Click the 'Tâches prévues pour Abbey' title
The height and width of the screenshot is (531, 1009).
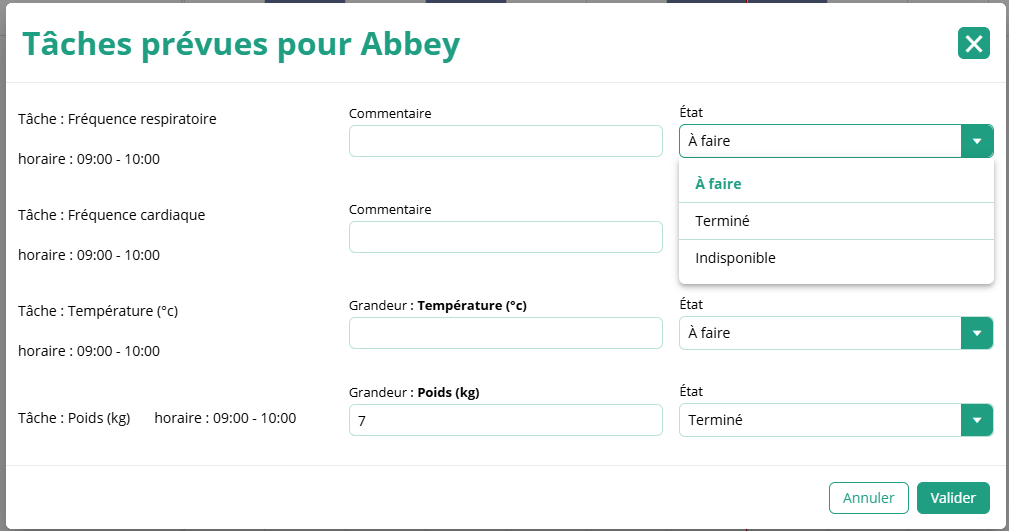tap(241, 44)
